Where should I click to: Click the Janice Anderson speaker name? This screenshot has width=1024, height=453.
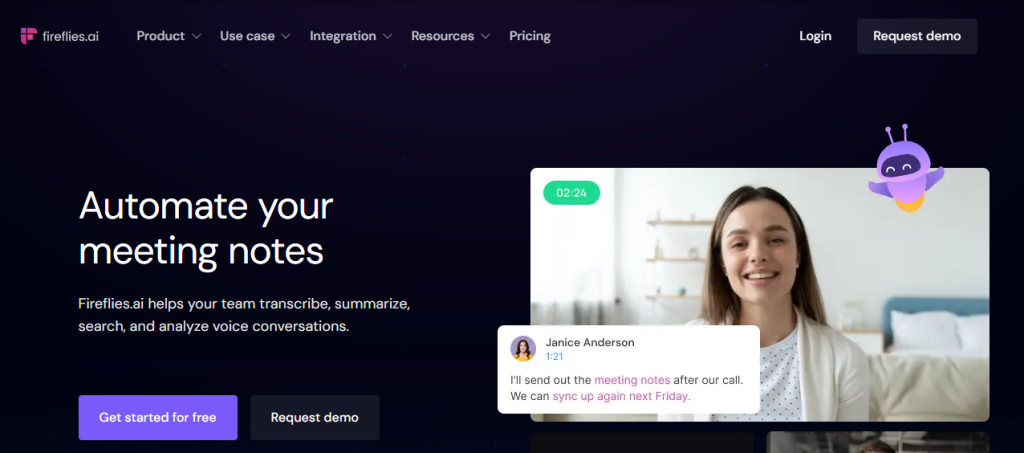(x=589, y=342)
